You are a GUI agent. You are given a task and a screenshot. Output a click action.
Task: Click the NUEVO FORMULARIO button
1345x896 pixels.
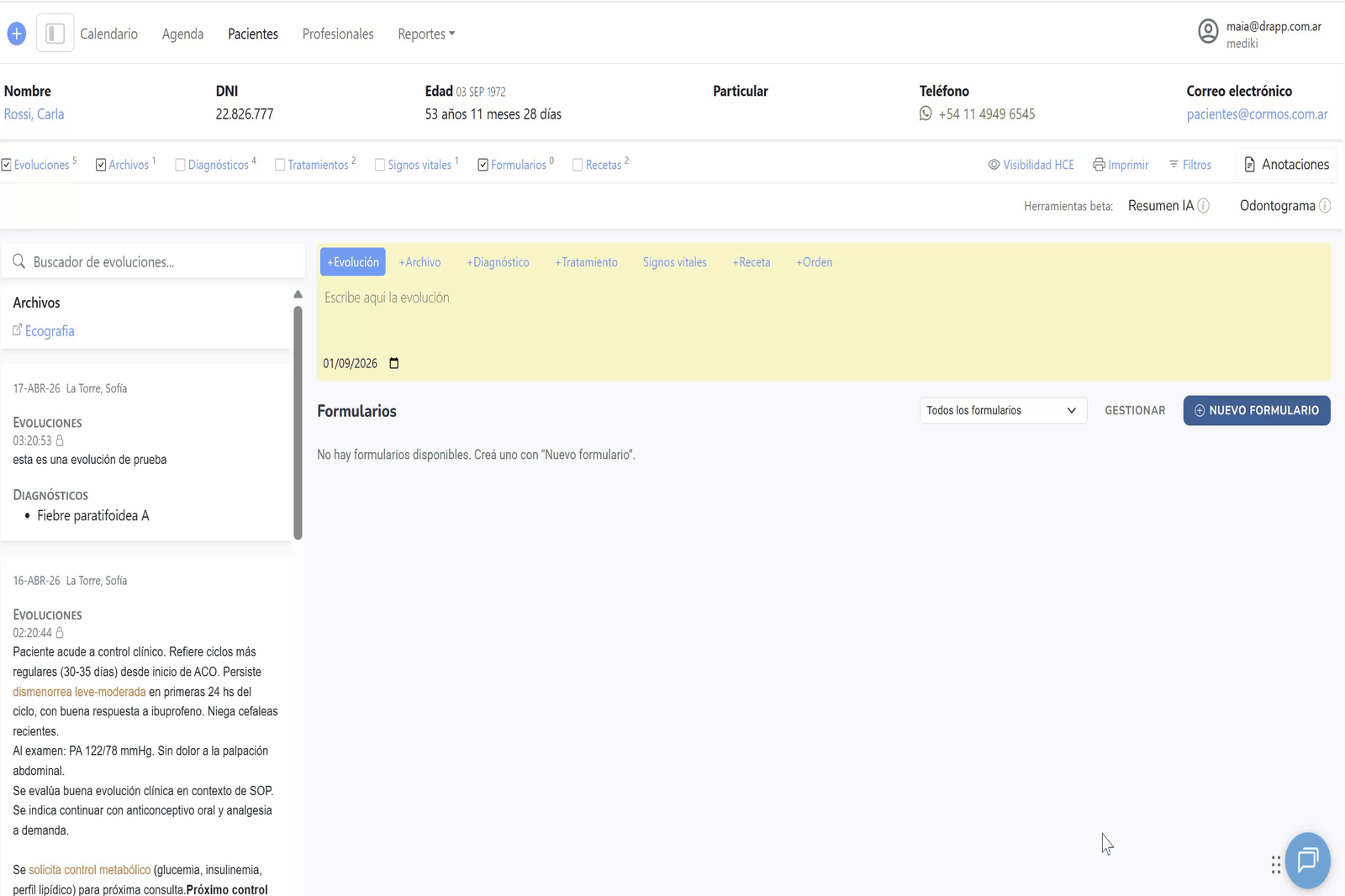tap(1257, 410)
